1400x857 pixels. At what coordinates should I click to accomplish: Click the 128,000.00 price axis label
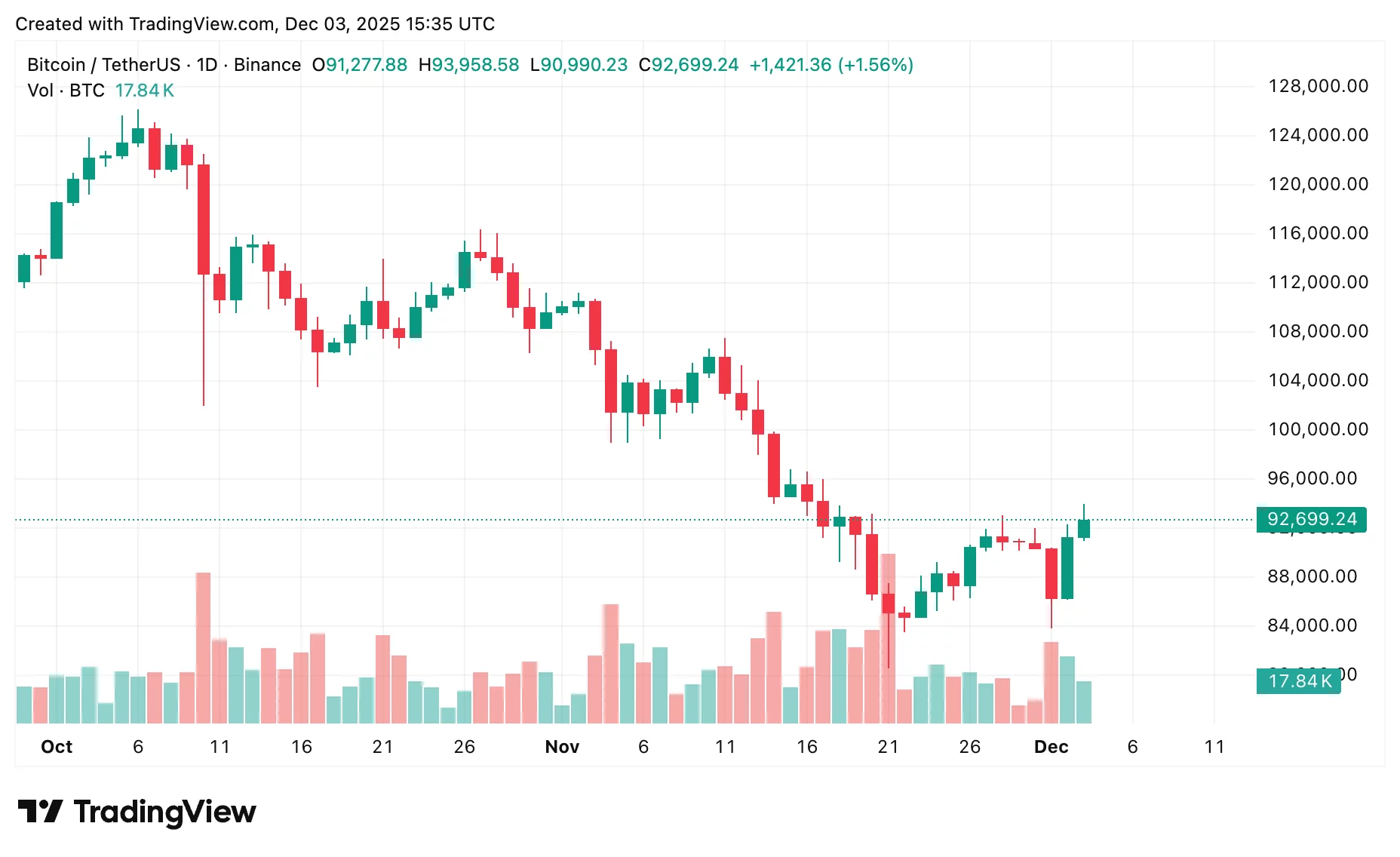click(x=1318, y=86)
